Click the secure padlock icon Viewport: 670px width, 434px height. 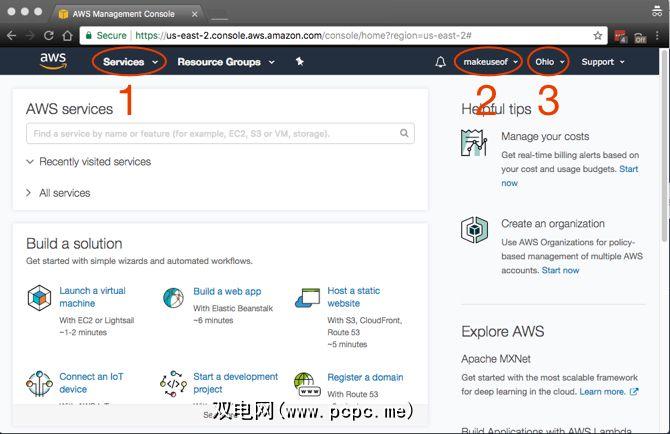tap(88, 35)
